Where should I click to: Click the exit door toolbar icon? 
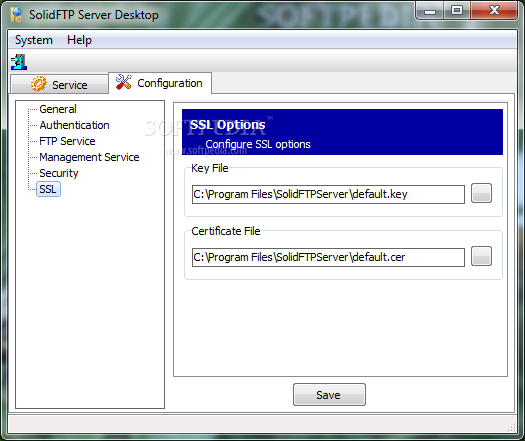coord(19,62)
